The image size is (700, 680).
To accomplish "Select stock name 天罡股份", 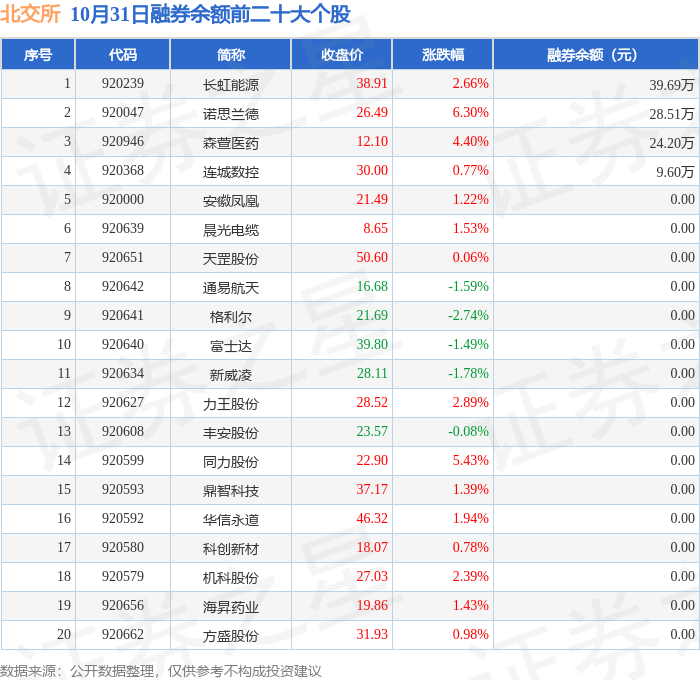I will [231, 259].
